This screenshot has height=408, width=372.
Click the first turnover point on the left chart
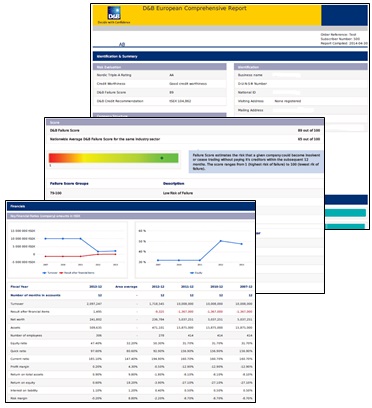[46, 239]
